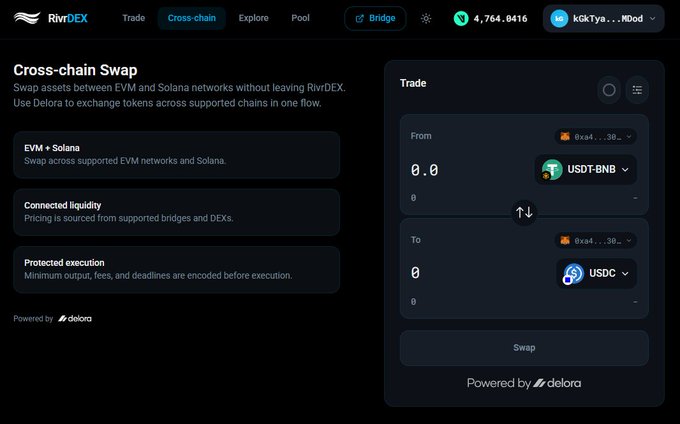Click the From label

pos(421,136)
